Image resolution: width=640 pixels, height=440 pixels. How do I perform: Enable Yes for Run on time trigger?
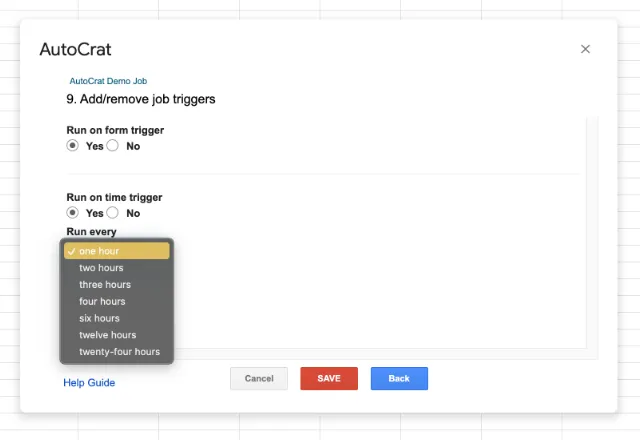[x=73, y=213]
